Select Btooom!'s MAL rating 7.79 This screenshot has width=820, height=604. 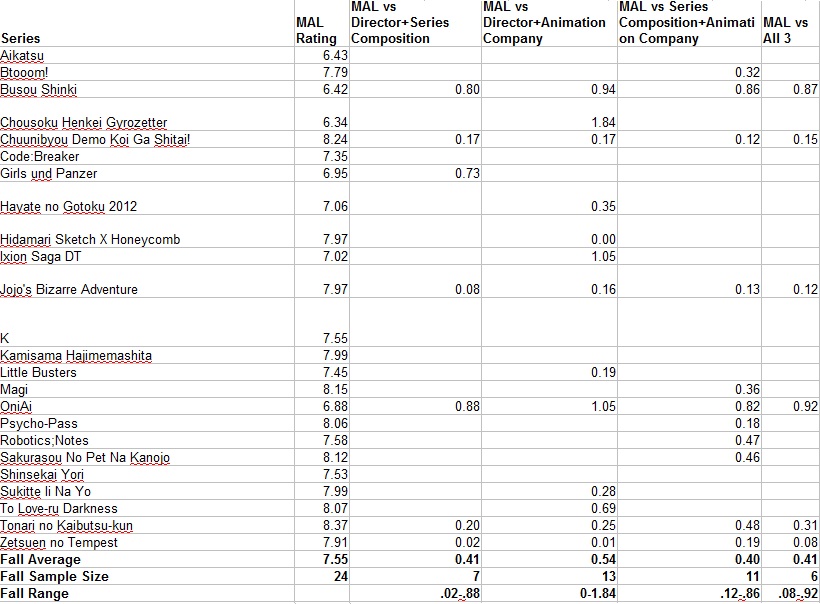pos(322,72)
